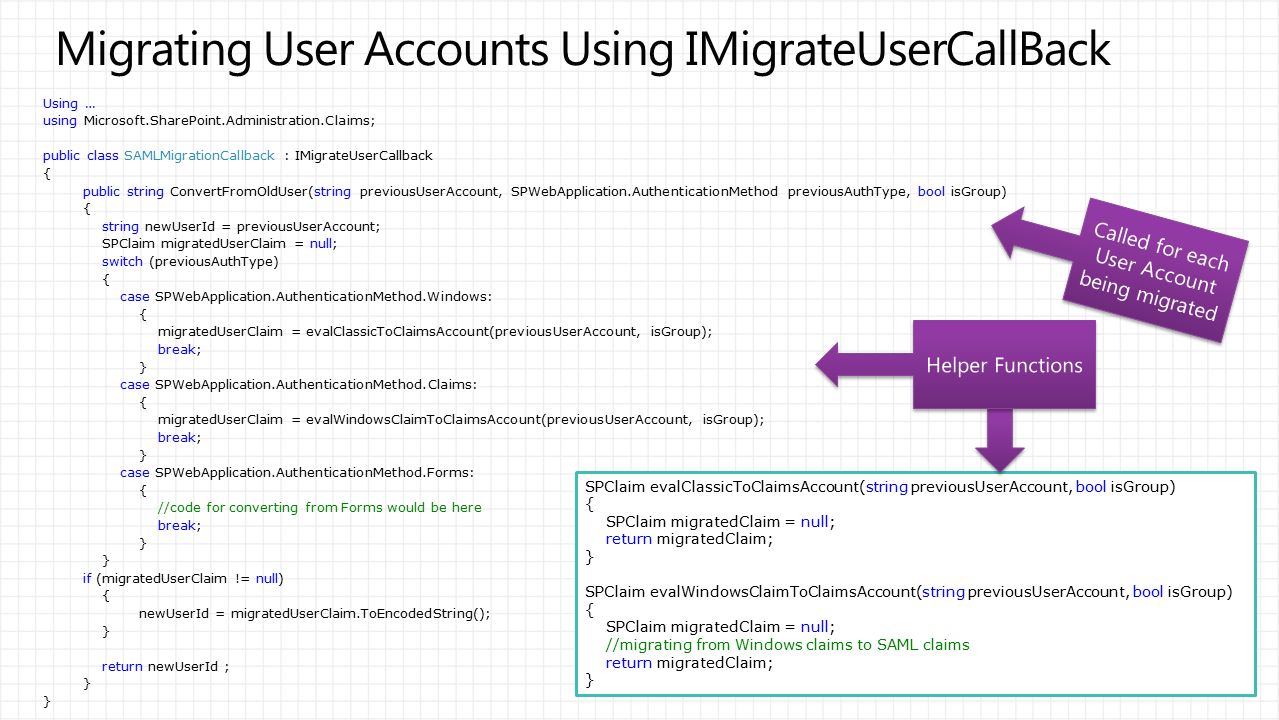Click 'return migratedClaim;' in evalWindowsClaimToClaimsAccount function
The height and width of the screenshot is (720, 1279).
[x=690, y=662]
